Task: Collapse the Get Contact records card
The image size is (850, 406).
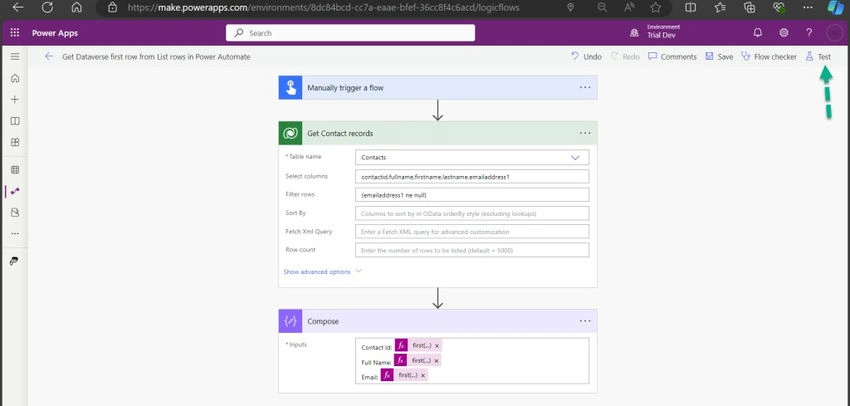Action: click(438, 133)
